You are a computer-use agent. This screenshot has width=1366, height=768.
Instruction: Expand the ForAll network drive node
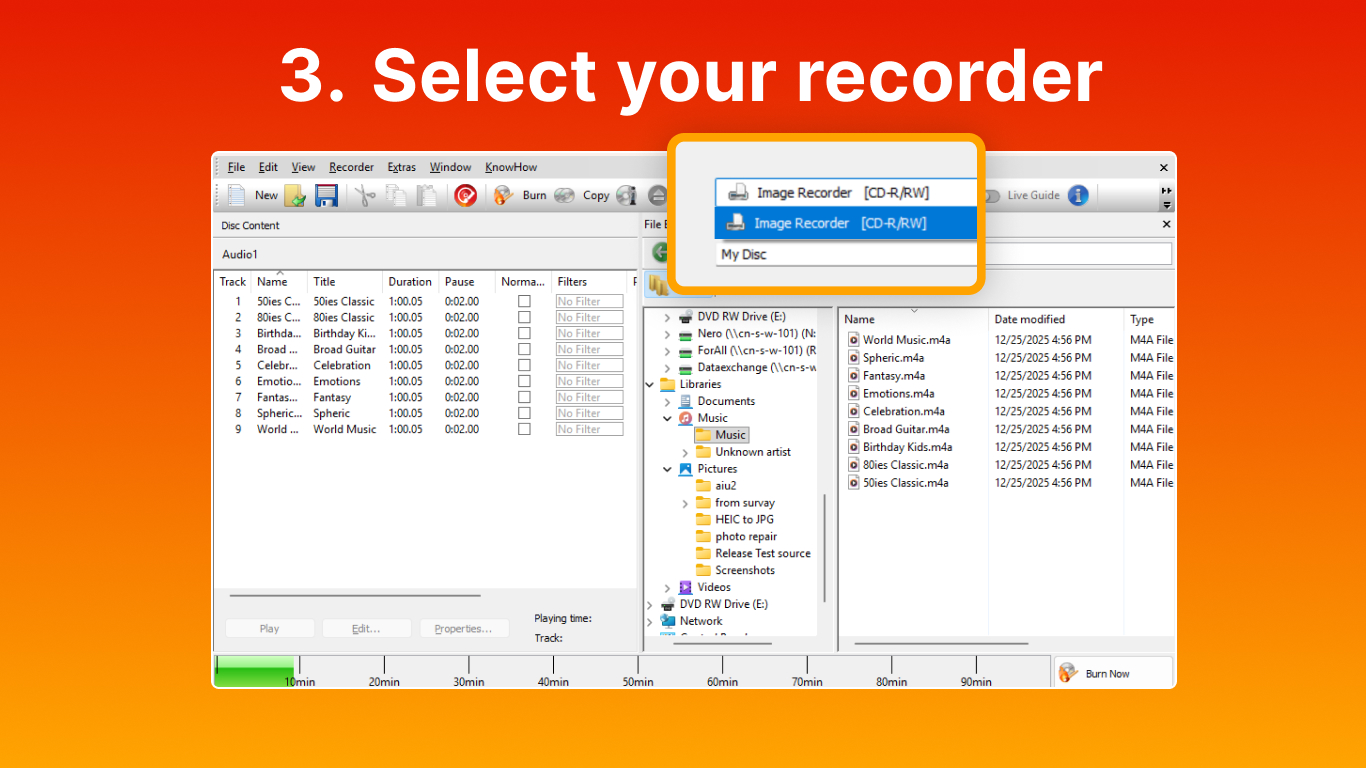tap(667, 351)
